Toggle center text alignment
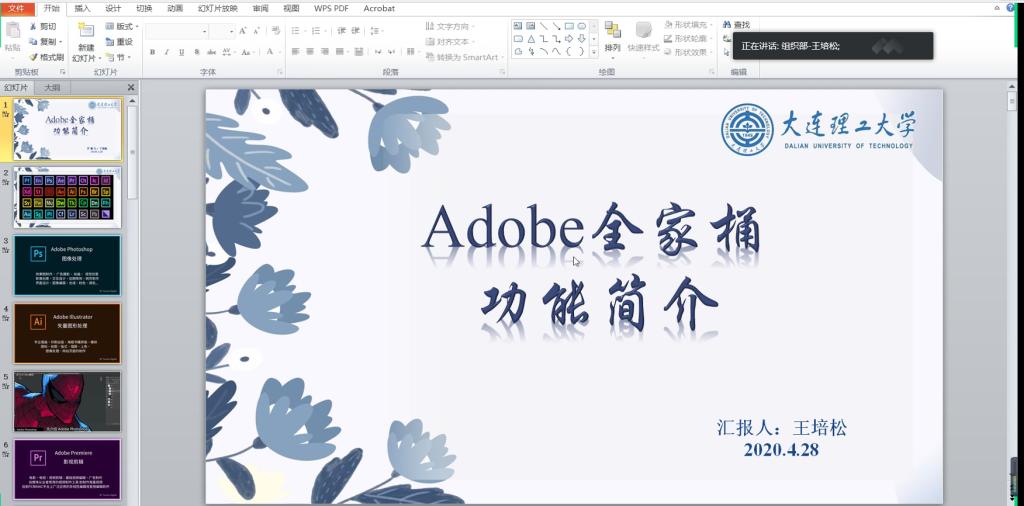Screen dimensions: 1024x506 (310, 52)
